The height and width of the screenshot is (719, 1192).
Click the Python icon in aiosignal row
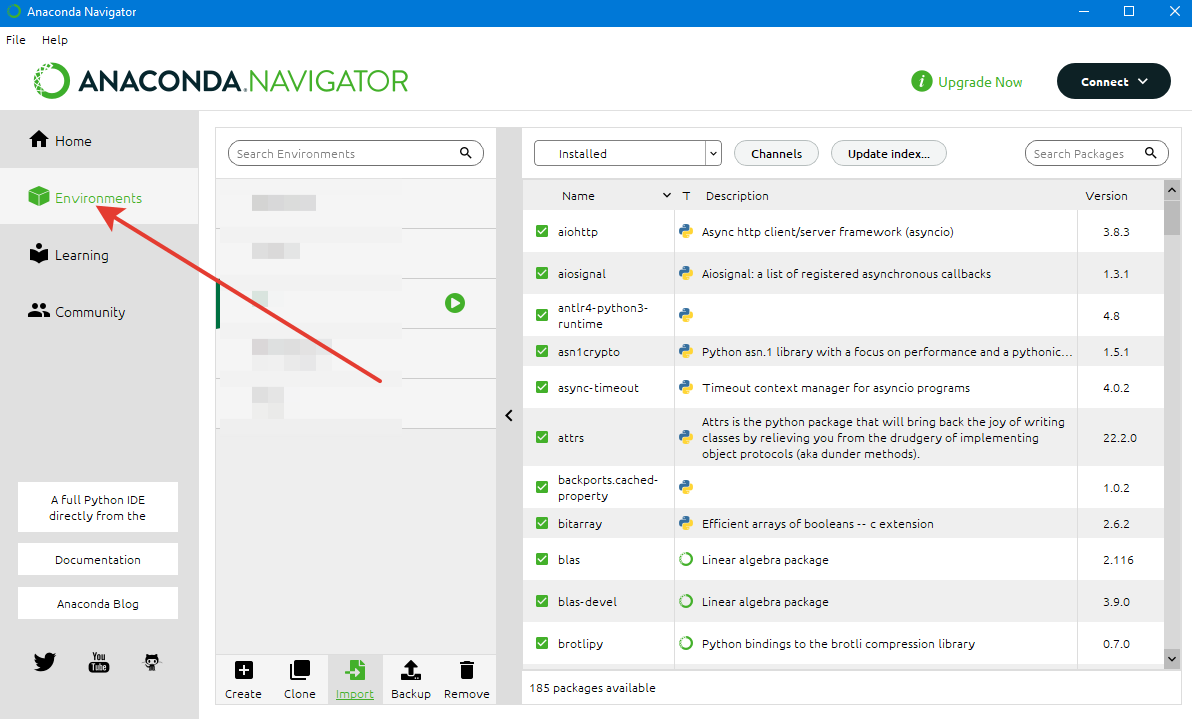(x=686, y=274)
